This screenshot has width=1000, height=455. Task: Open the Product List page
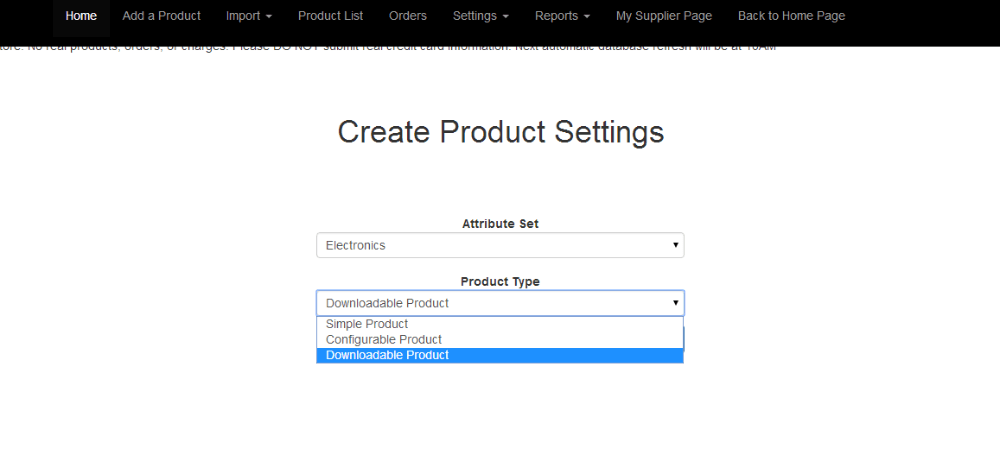(330, 16)
